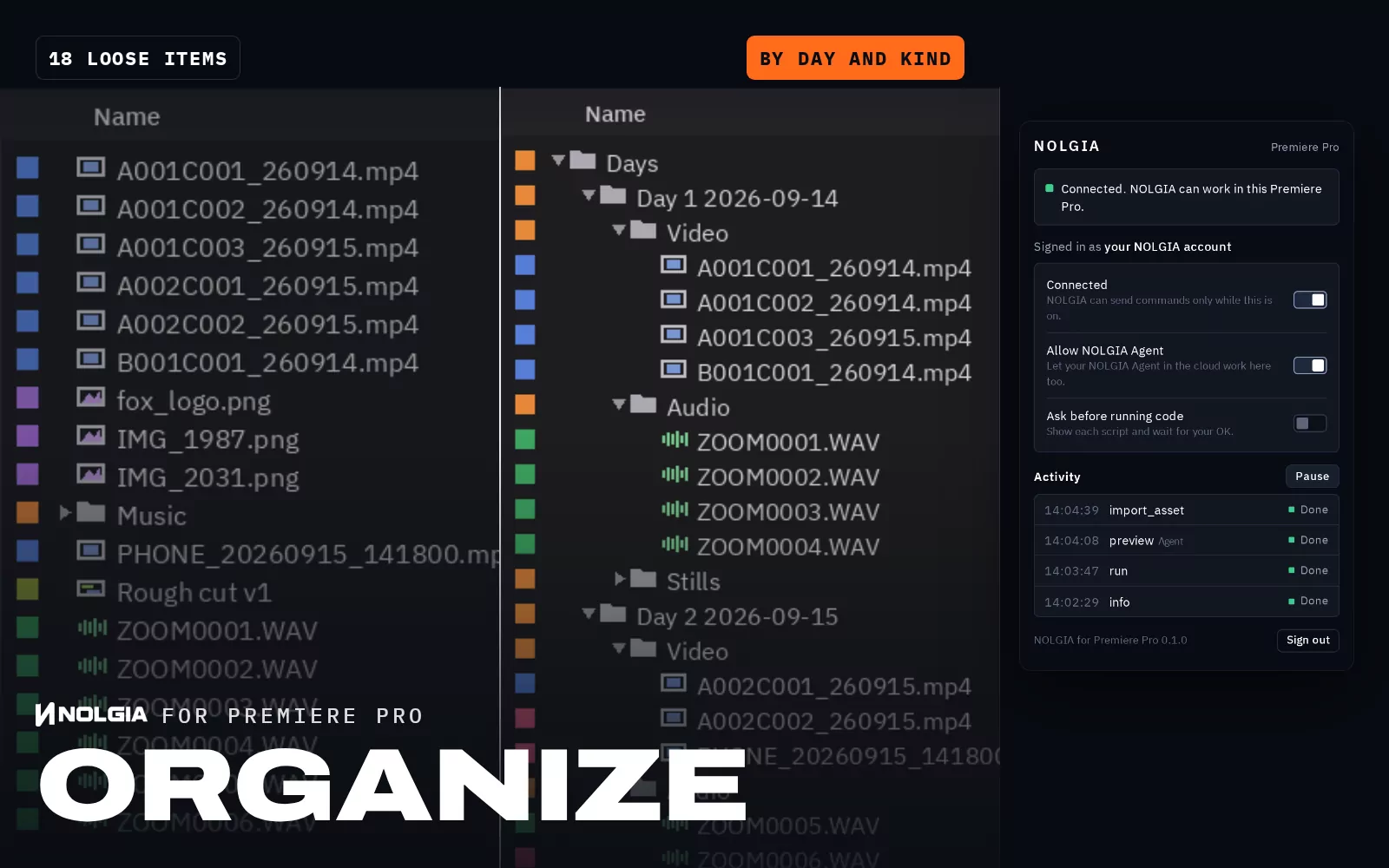Screen dimensions: 1389x868
Task: Toggle the Connected switch off
Action: click(1310, 299)
